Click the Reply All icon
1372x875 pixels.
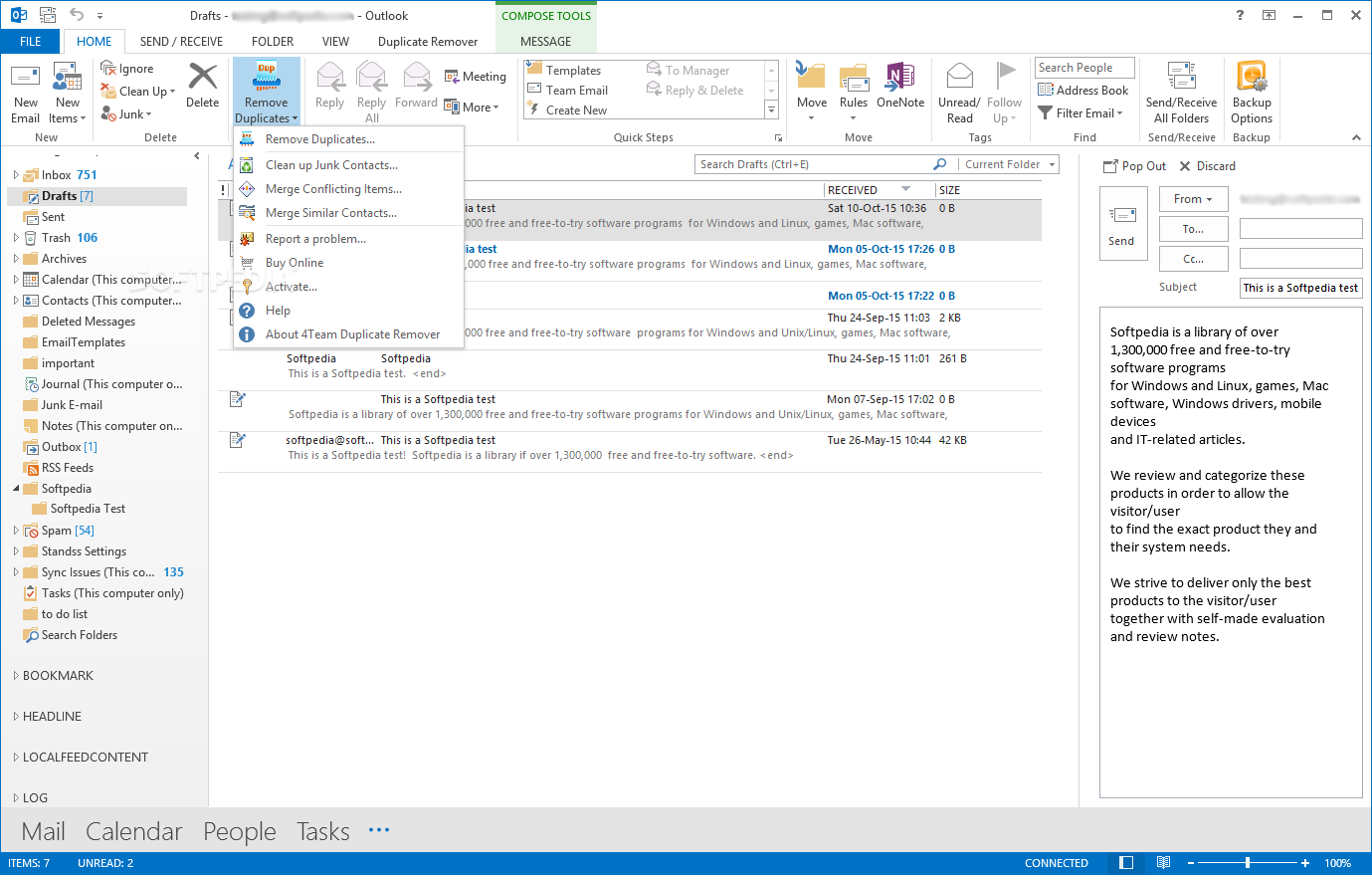[x=371, y=77]
